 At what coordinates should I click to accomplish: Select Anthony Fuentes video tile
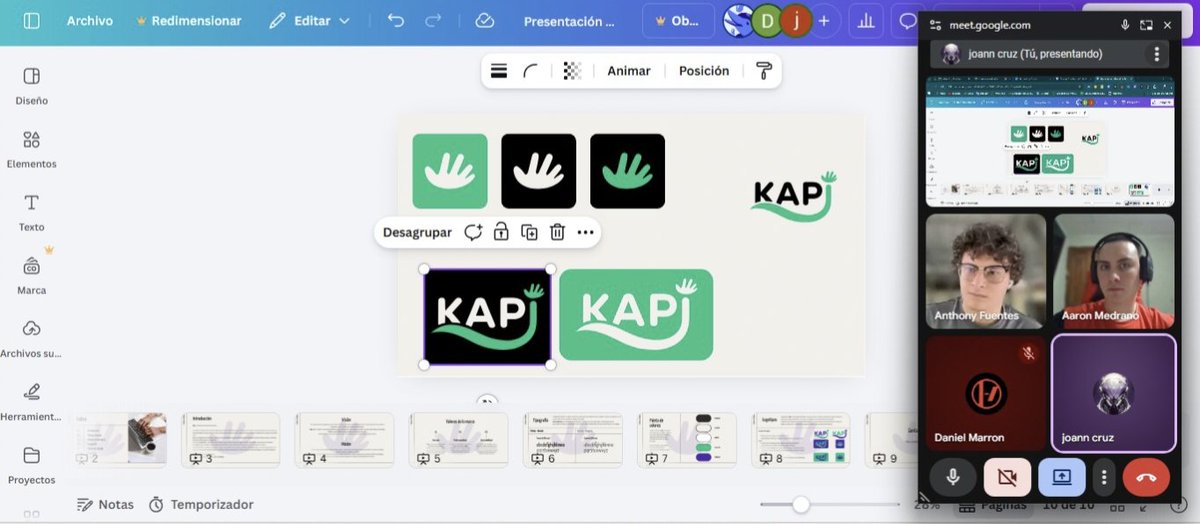pos(986,271)
